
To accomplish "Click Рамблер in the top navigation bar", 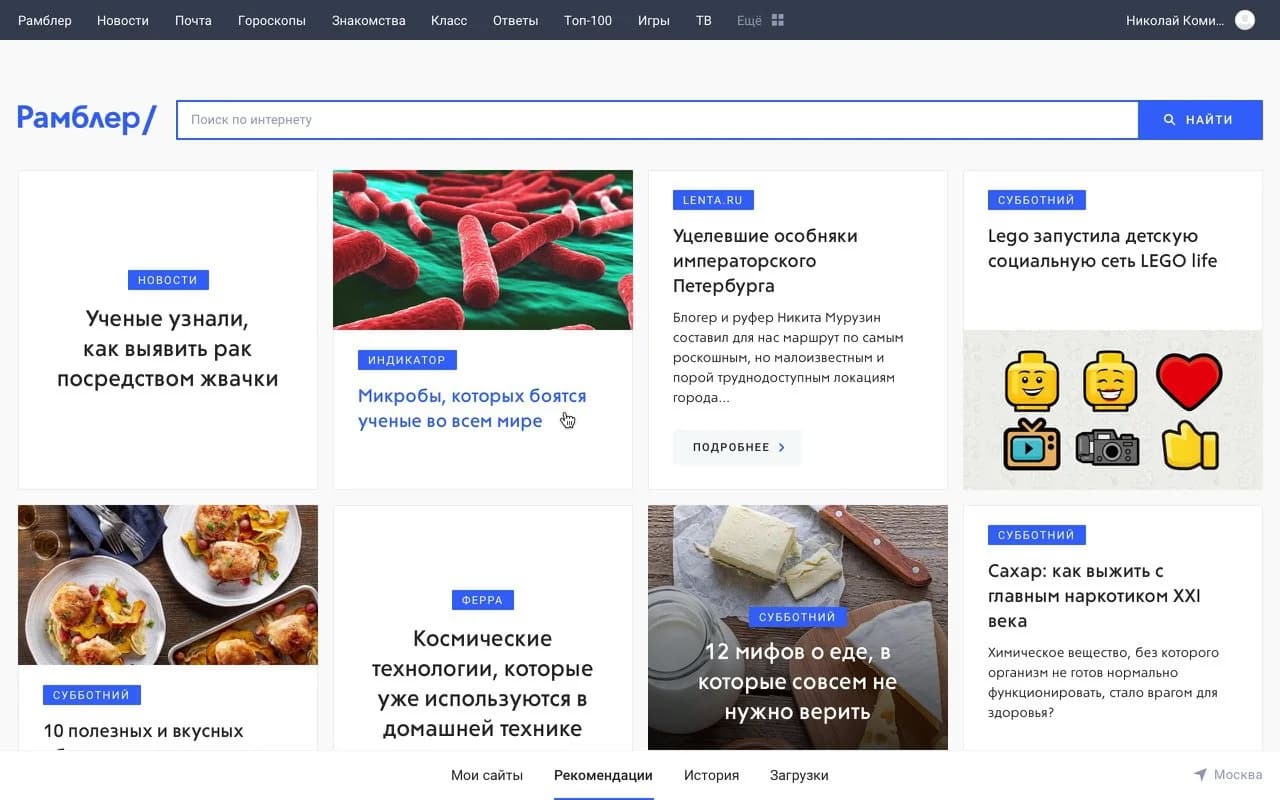I will [x=45, y=20].
